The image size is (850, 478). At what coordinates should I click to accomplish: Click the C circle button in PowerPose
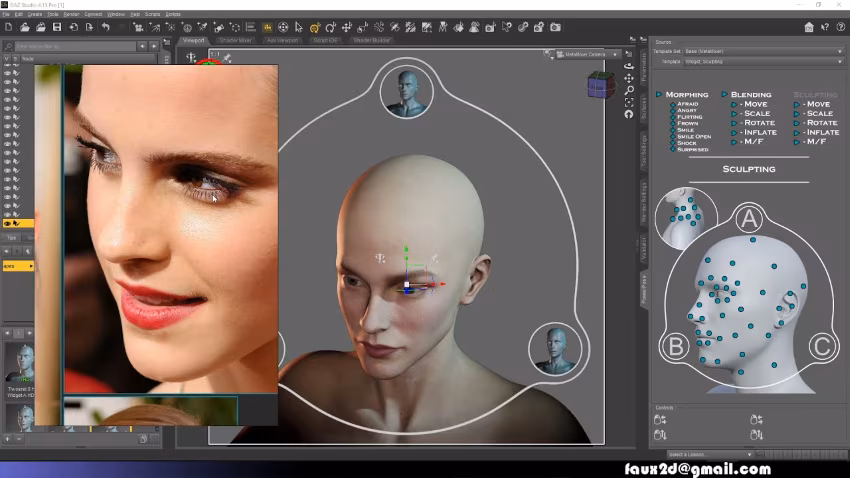[x=822, y=346]
